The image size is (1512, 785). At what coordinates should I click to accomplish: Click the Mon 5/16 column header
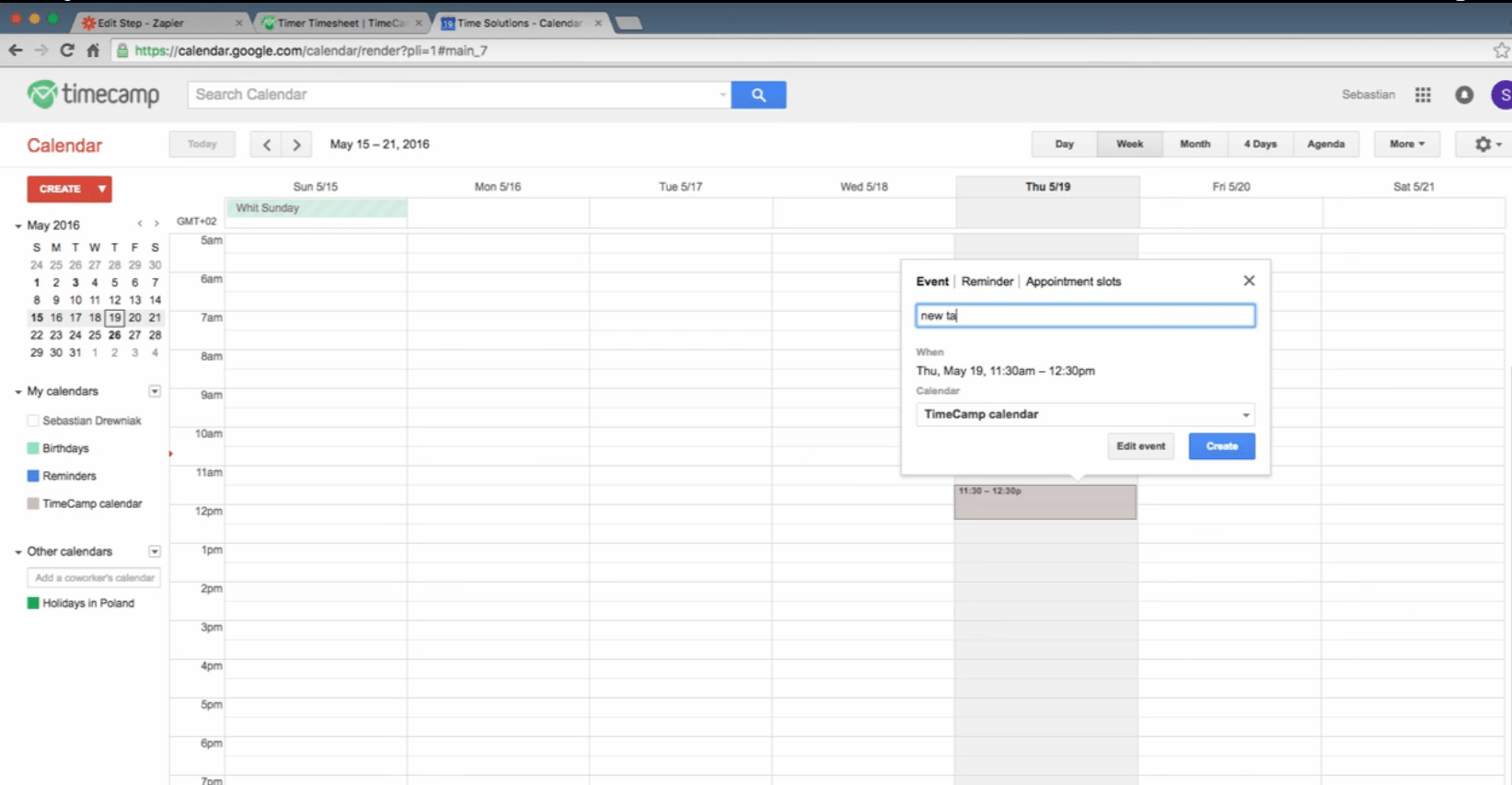point(498,187)
